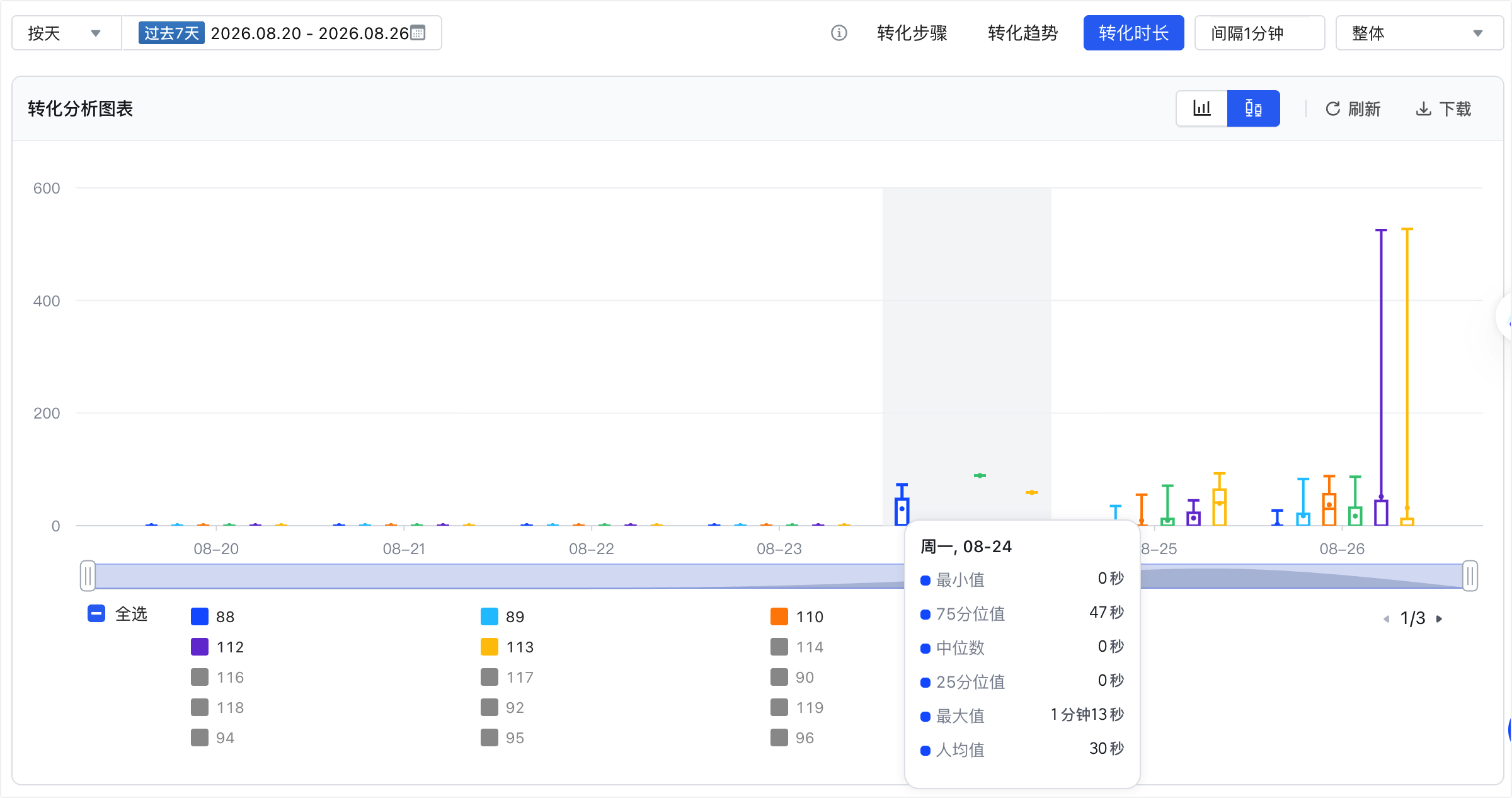Click the 08-20 axis label
Viewport: 1512px width, 798px height.
(216, 549)
